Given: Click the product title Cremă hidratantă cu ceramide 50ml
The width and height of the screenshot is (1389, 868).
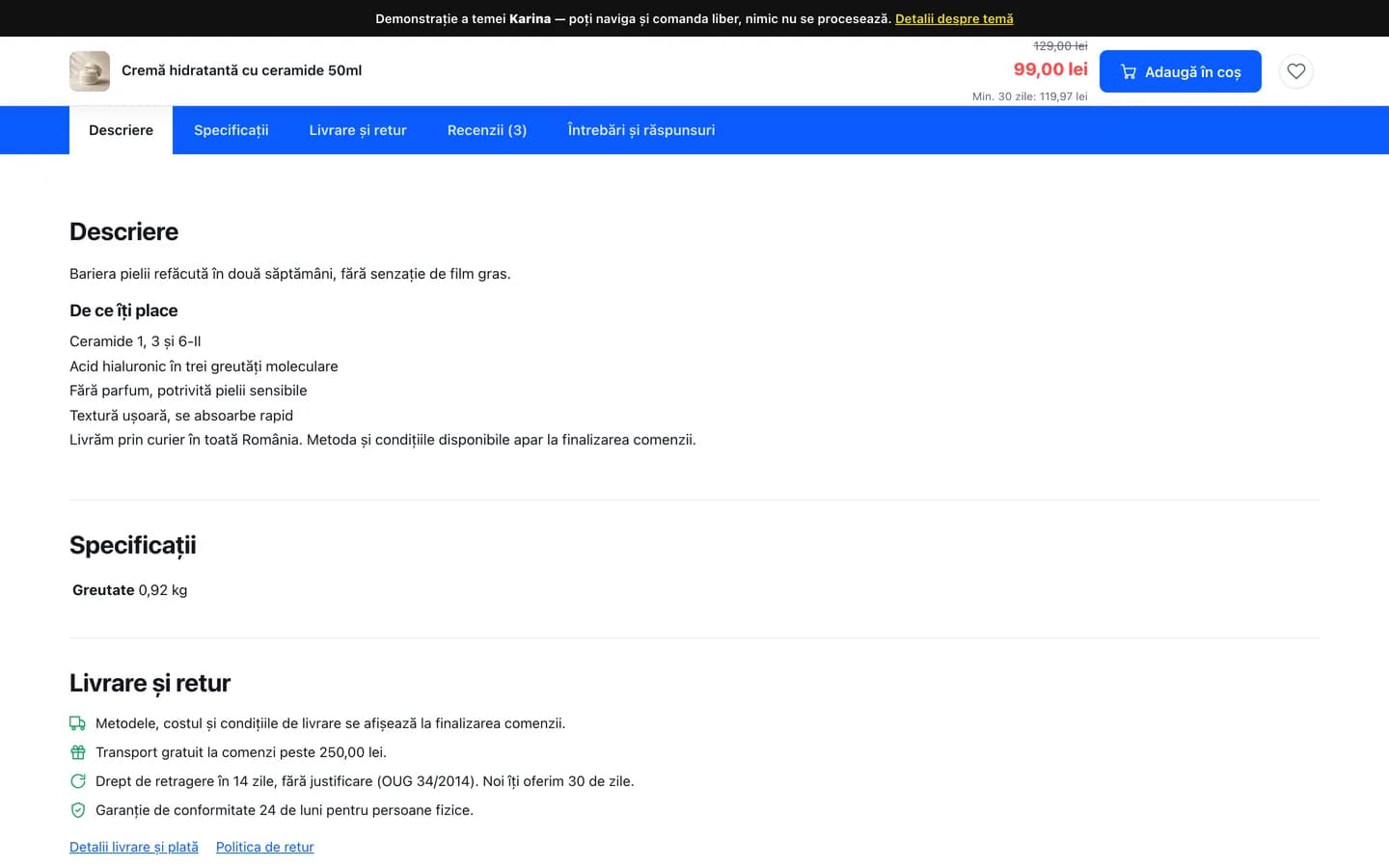Looking at the screenshot, I should coord(242,70).
